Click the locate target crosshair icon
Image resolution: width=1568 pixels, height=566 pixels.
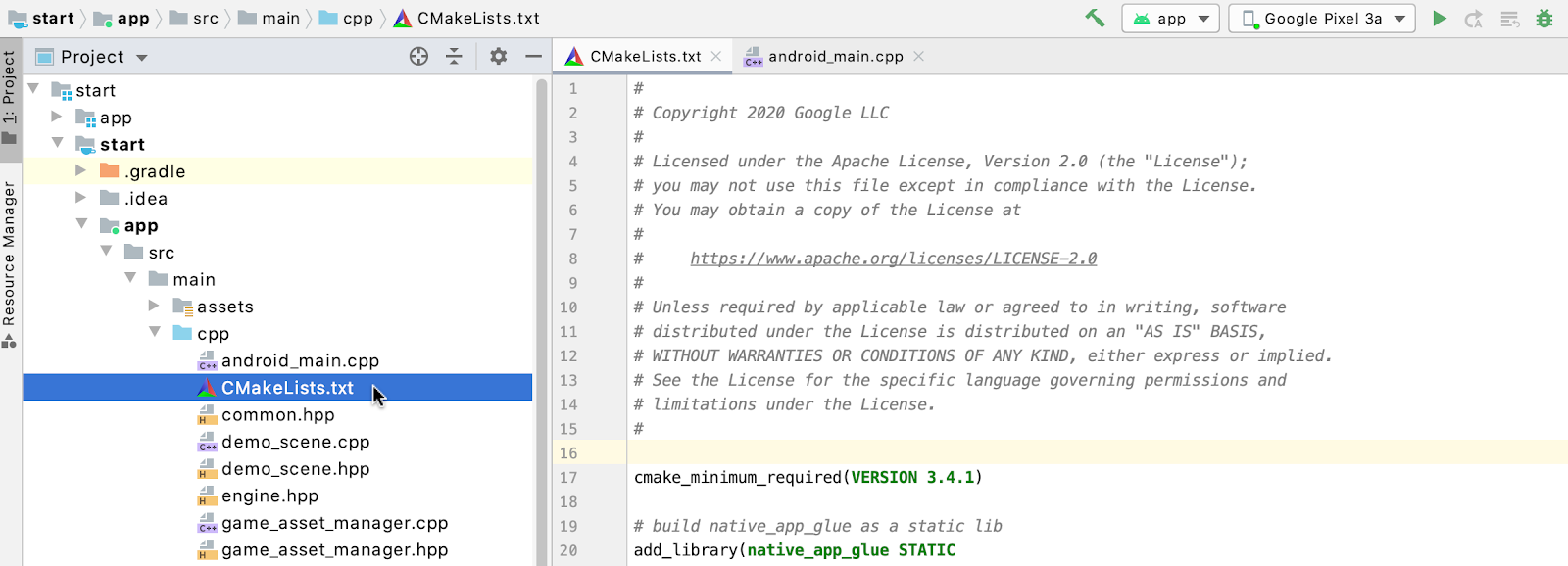tap(418, 57)
